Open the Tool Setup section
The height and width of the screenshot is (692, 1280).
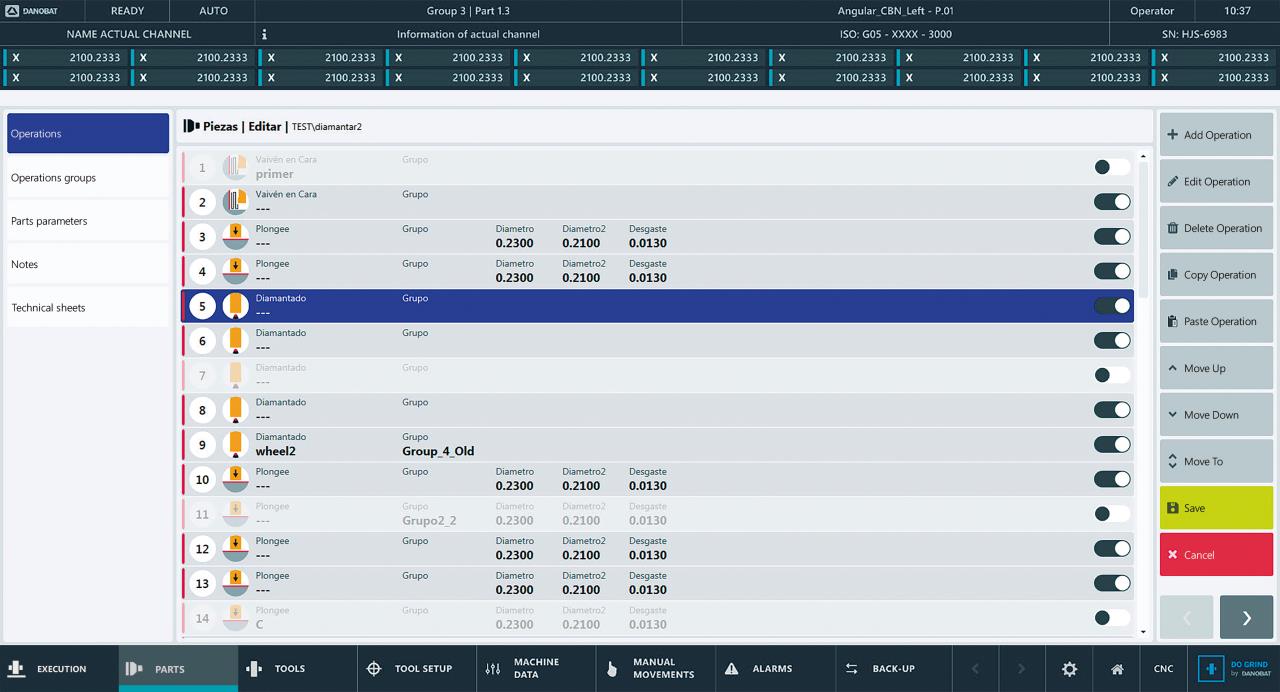click(x=416, y=669)
